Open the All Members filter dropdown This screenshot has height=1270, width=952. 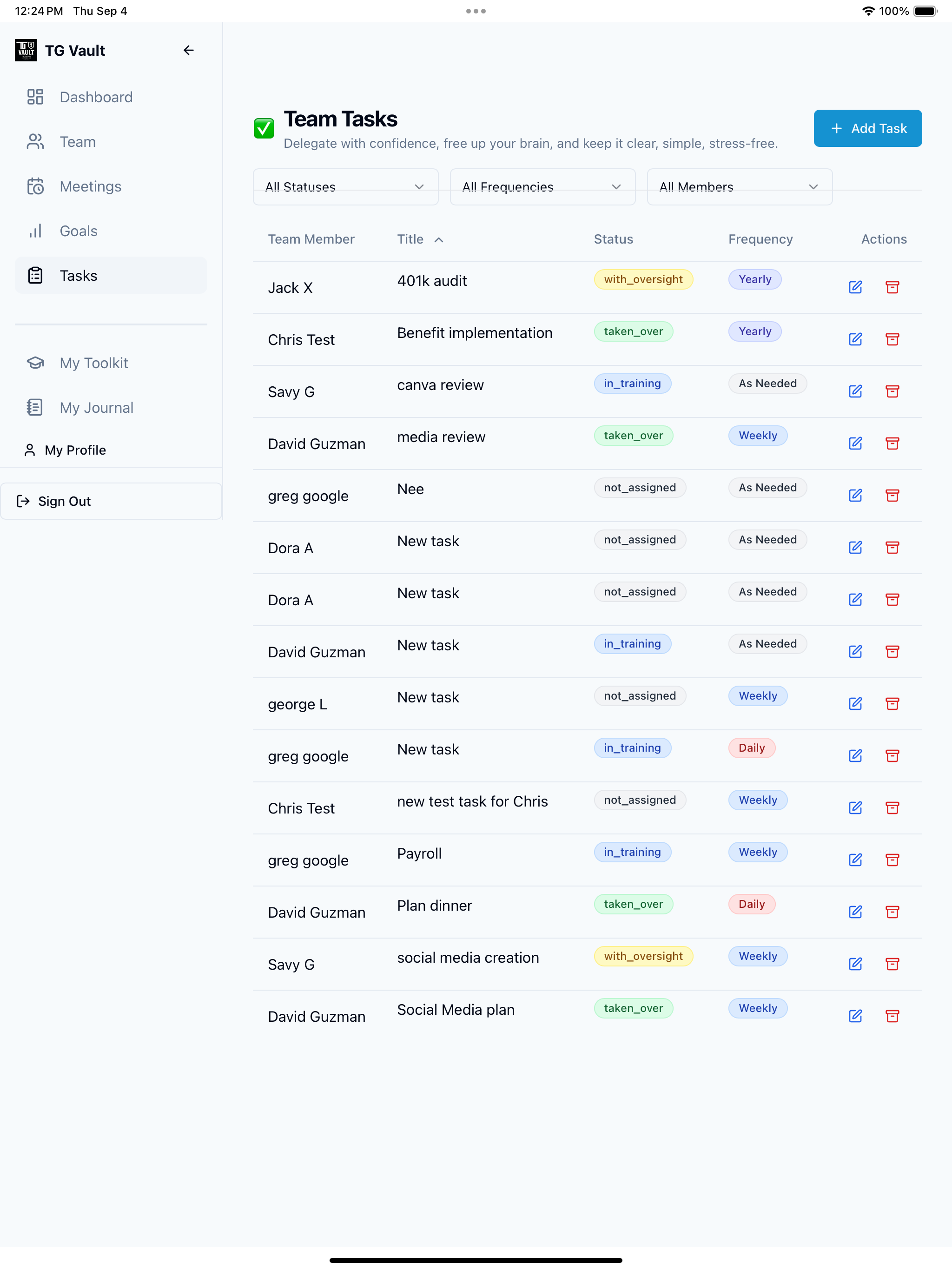pyautogui.click(x=740, y=186)
